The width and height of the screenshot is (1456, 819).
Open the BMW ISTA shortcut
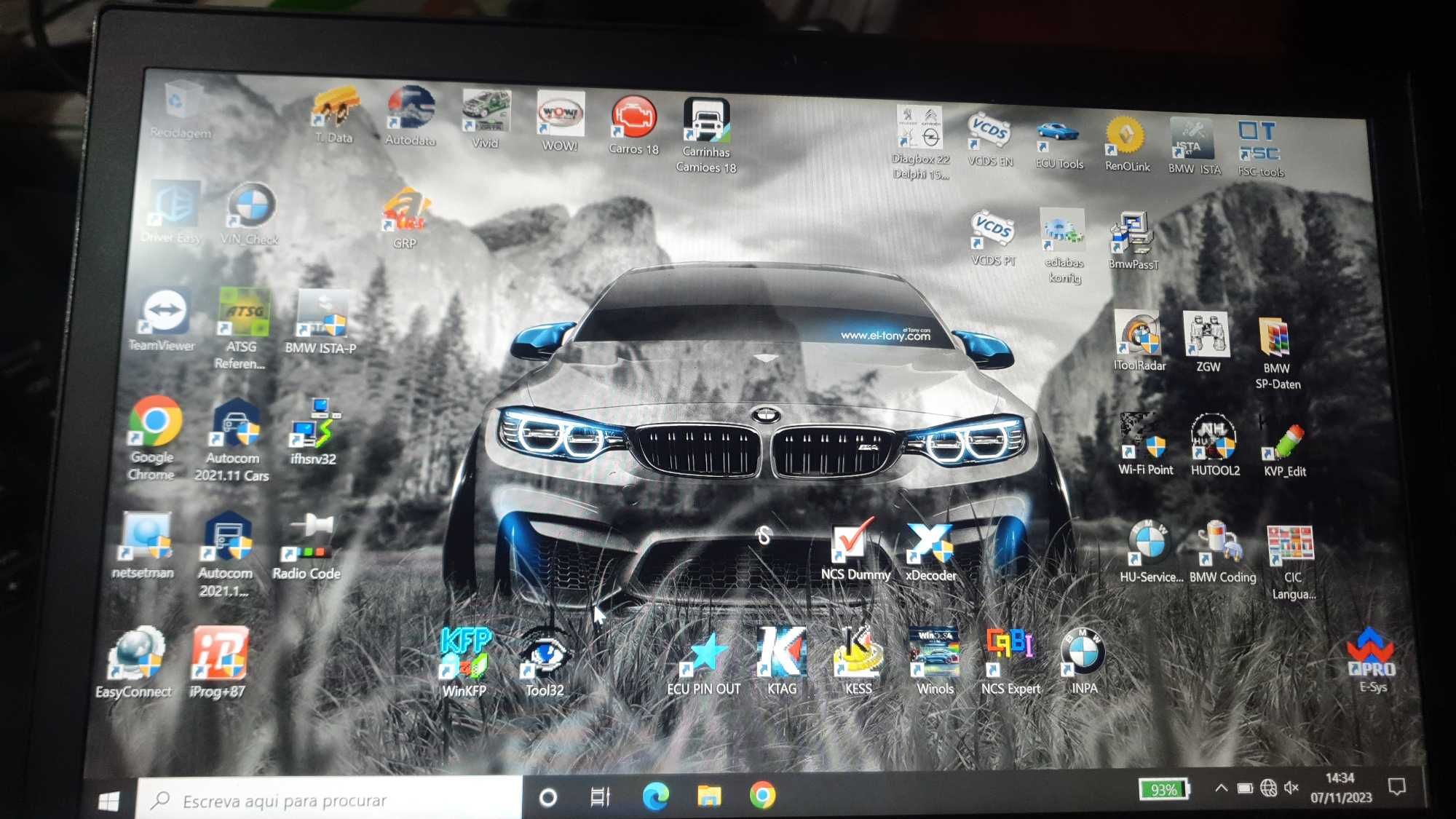1194,146
